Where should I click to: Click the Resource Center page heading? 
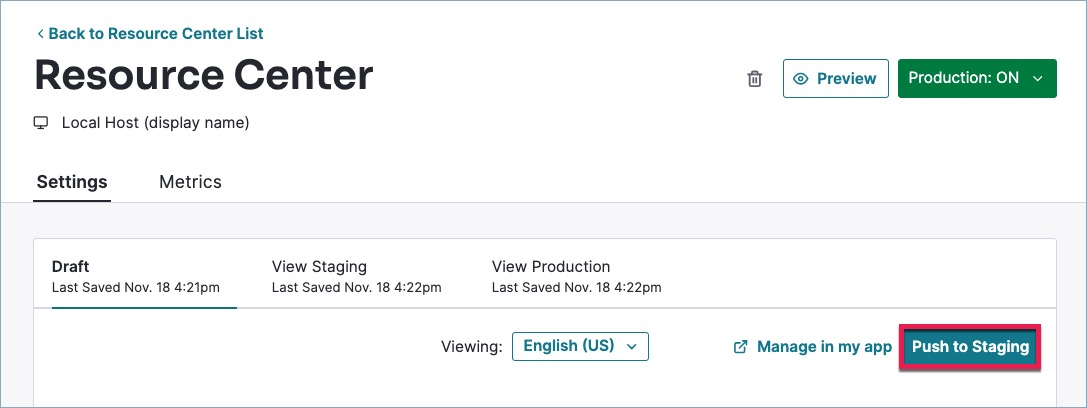click(204, 76)
